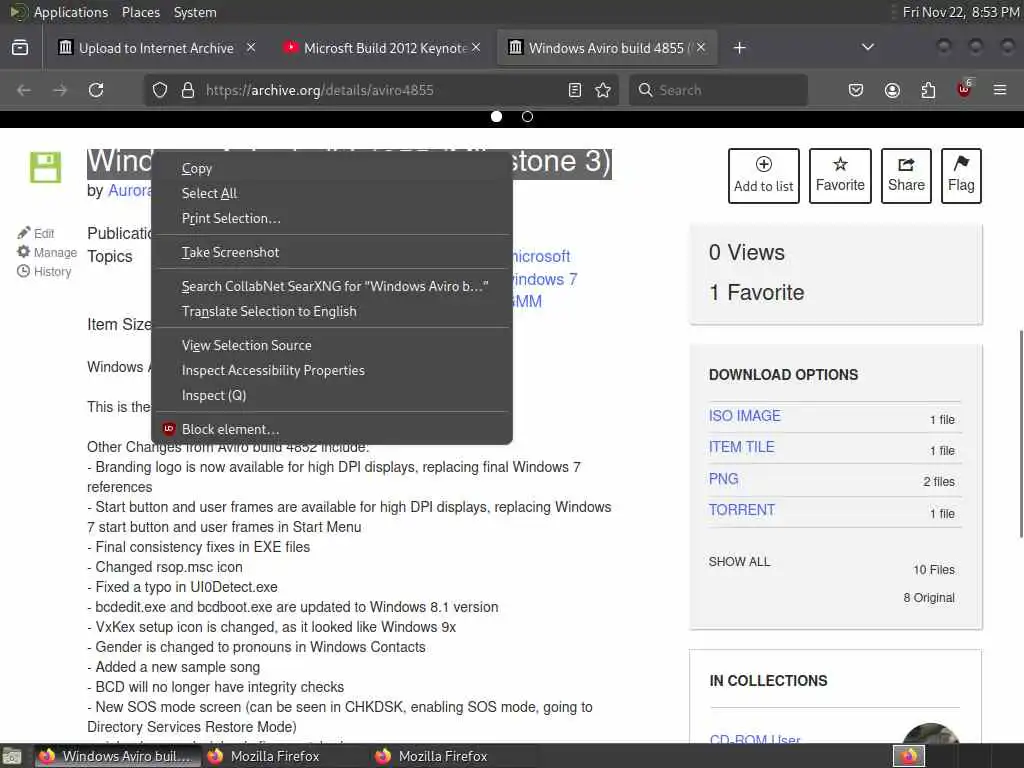Click the browser Search box
Image resolution: width=1024 pixels, height=768 pixels.
pyautogui.click(x=718, y=90)
